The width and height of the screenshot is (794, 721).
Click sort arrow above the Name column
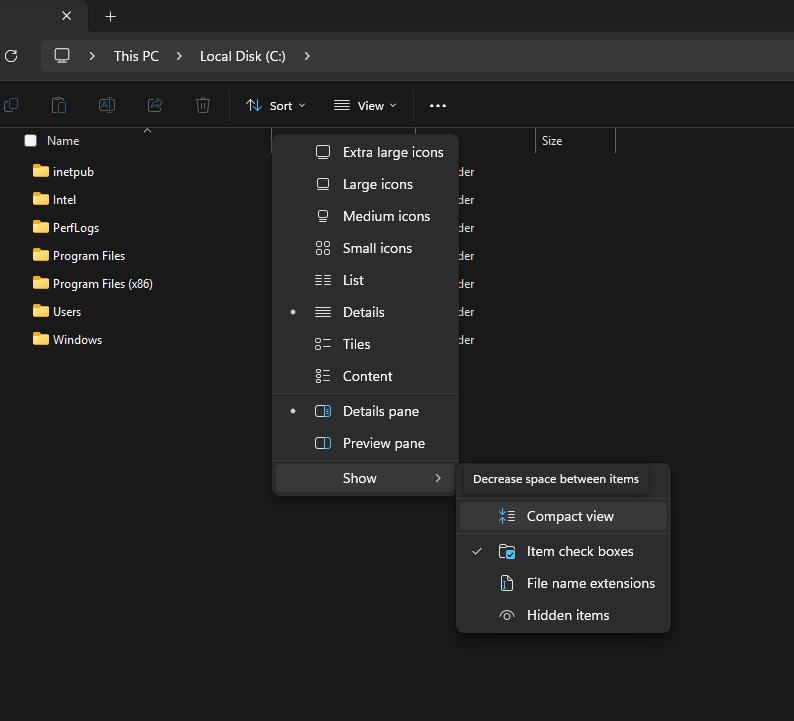[x=147, y=131]
